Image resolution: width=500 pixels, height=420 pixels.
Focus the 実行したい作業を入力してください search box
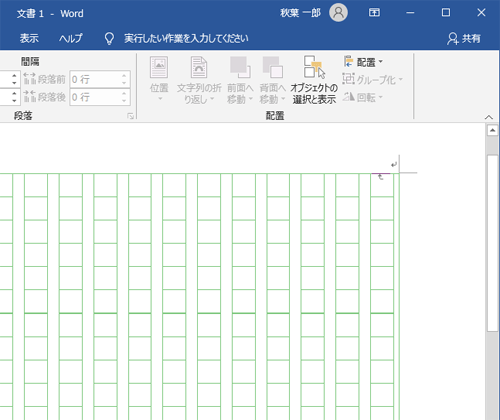[x=186, y=38]
